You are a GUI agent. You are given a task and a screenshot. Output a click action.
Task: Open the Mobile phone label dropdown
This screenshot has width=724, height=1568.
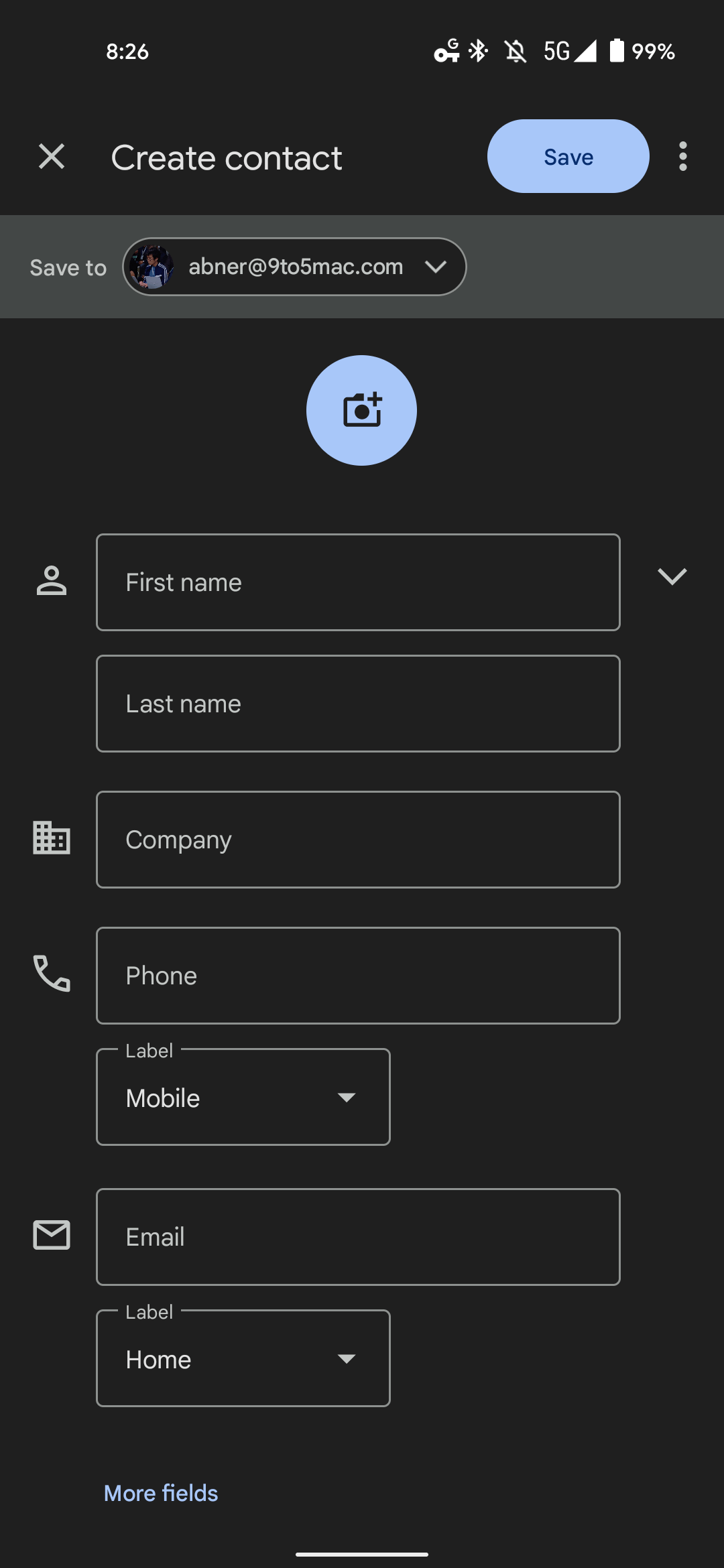[x=243, y=1097]
